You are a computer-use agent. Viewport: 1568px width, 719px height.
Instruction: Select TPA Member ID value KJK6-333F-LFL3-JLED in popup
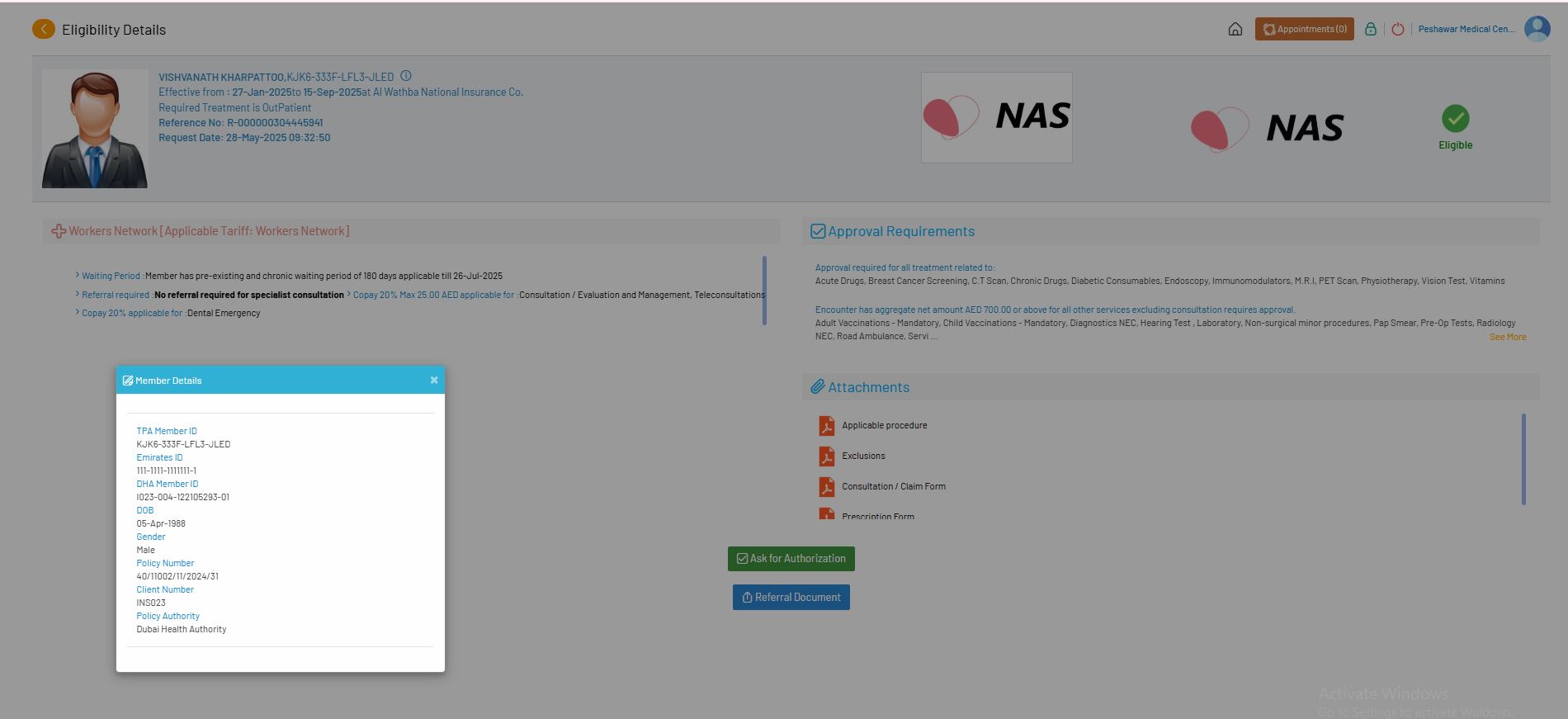pyautogui.click(x=183, y=444)
